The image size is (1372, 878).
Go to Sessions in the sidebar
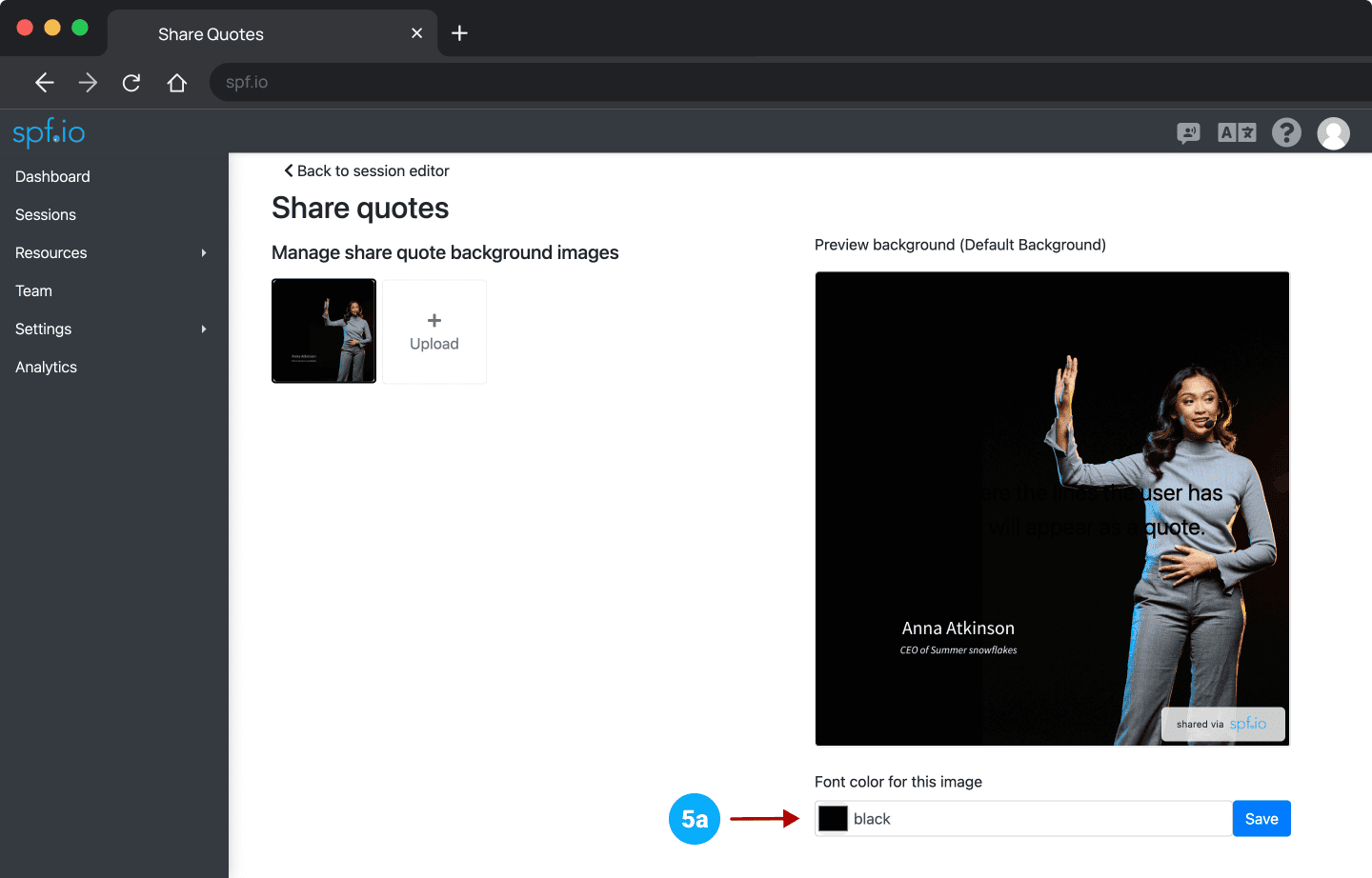(46, 215)
